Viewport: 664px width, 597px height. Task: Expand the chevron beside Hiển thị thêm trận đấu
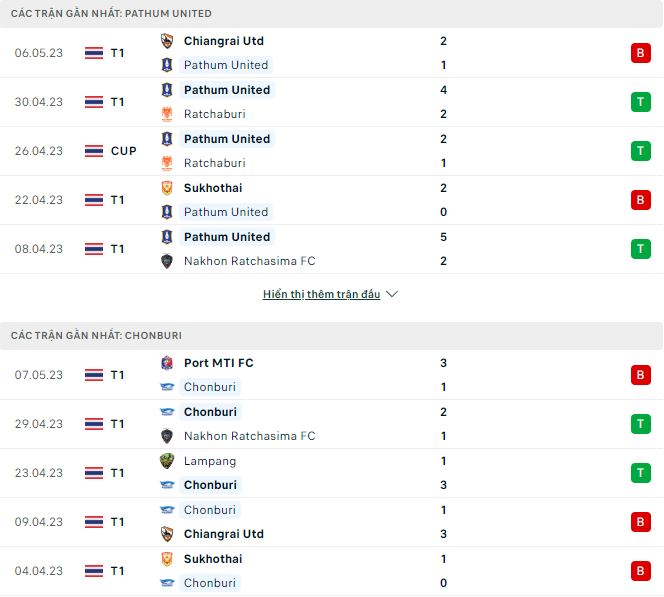coord(392,295)
